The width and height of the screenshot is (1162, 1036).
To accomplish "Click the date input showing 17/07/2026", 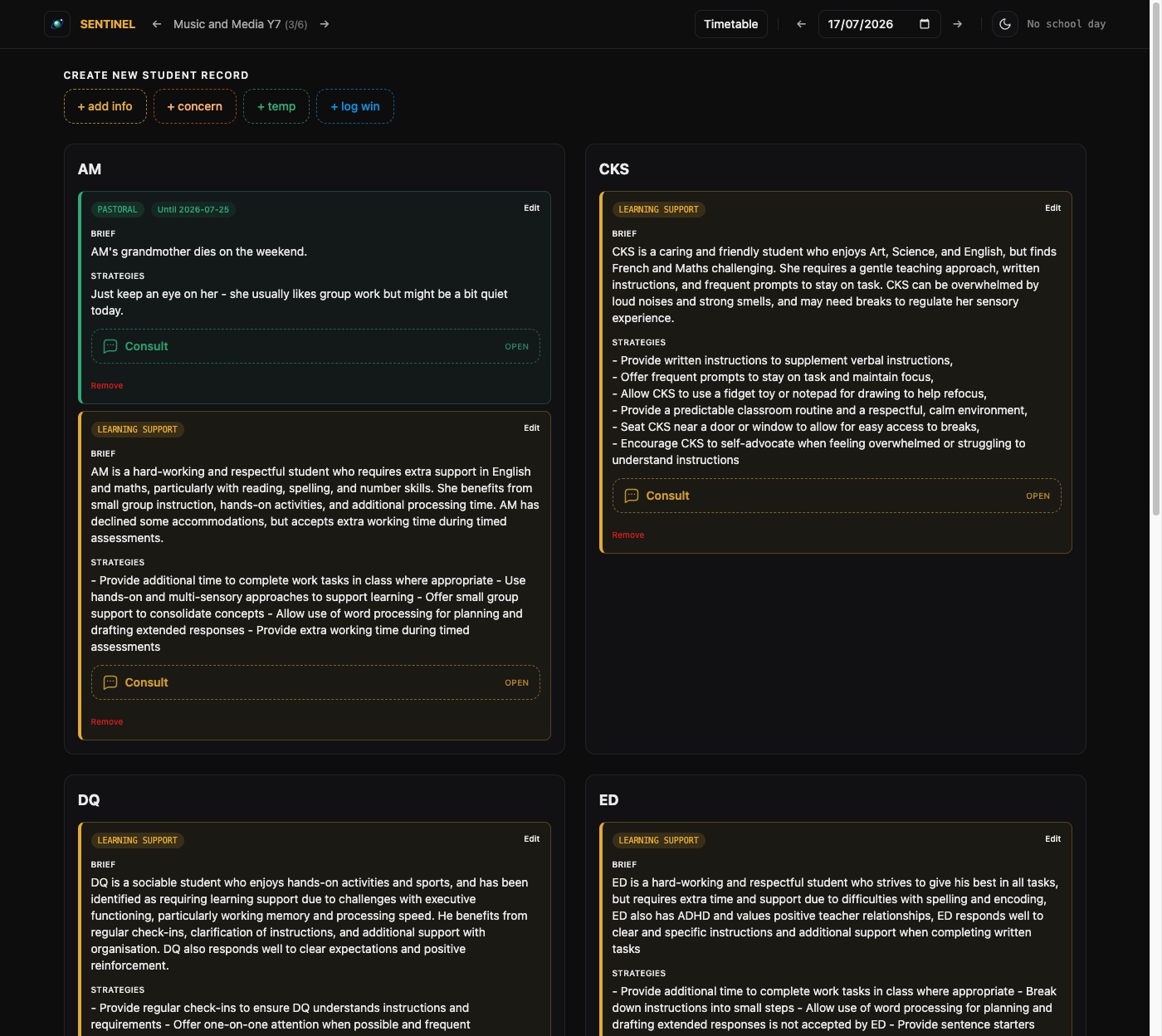I will 880,24.
